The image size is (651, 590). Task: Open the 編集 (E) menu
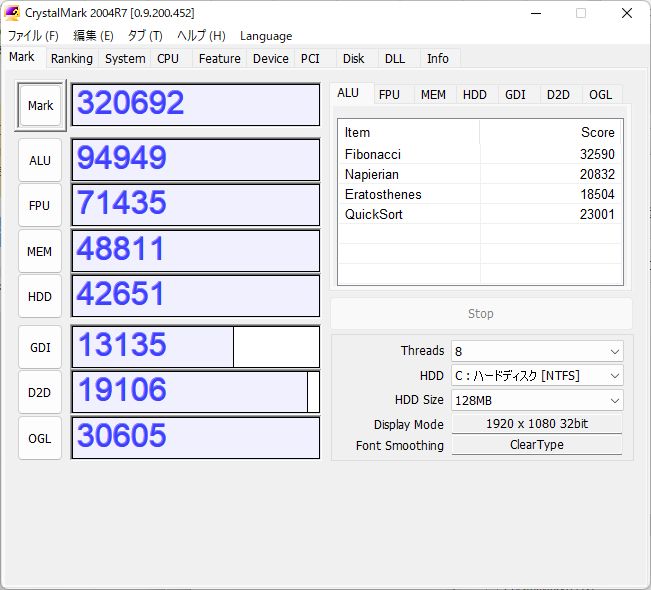pos(93,36)
